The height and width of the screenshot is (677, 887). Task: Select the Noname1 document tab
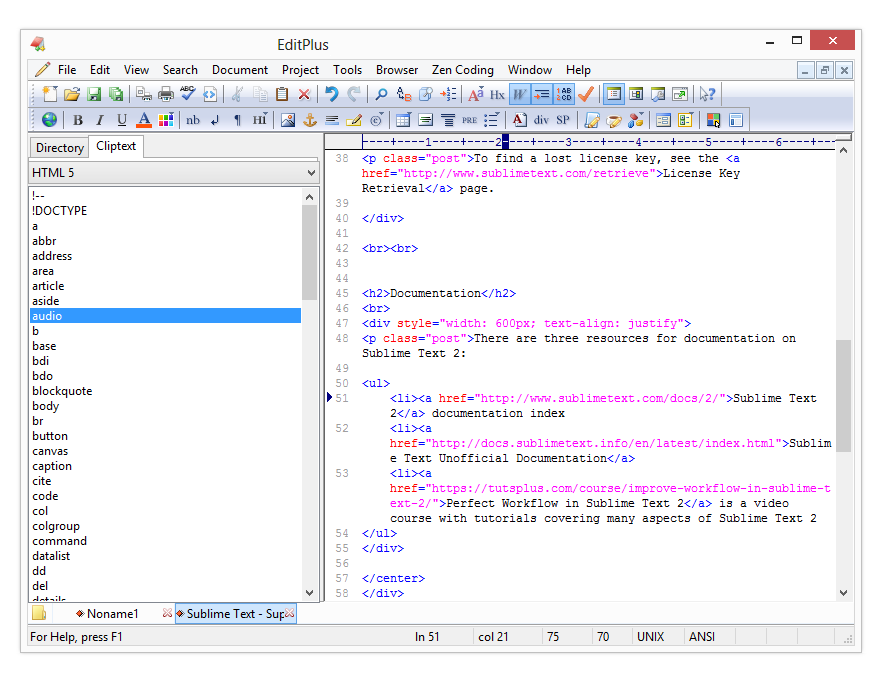coord(112,613)
